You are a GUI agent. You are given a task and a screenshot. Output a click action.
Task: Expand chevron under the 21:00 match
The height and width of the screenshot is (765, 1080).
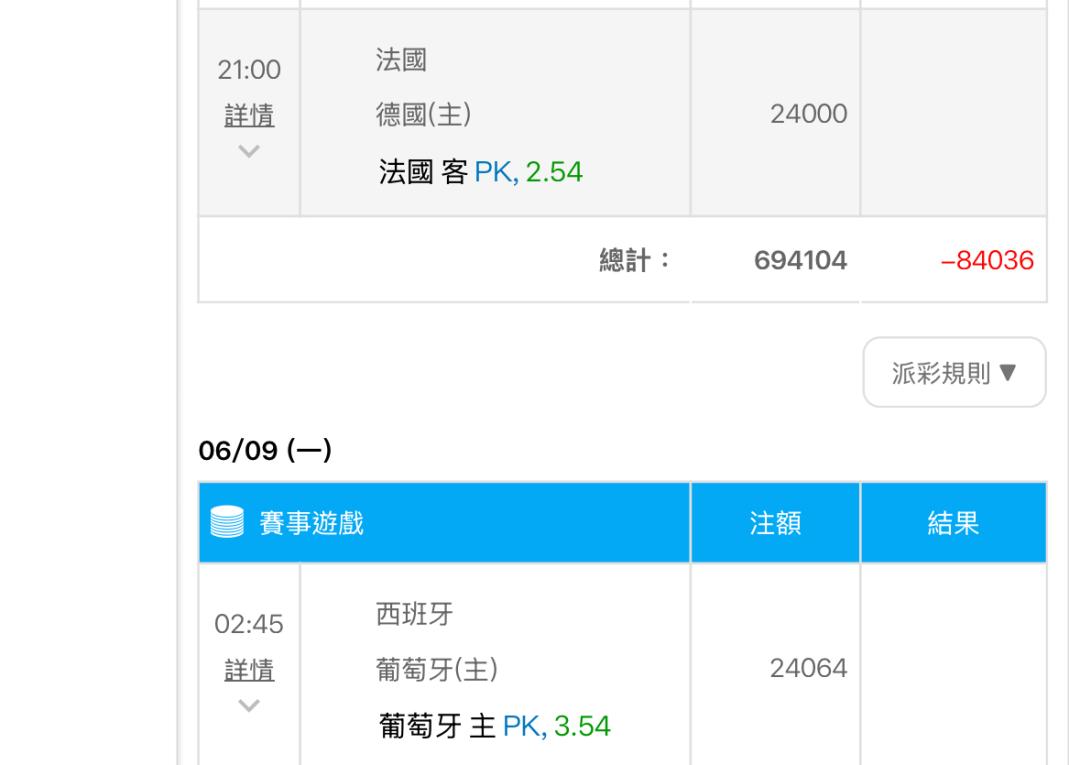pyautogui.click(x=249, y=151)
